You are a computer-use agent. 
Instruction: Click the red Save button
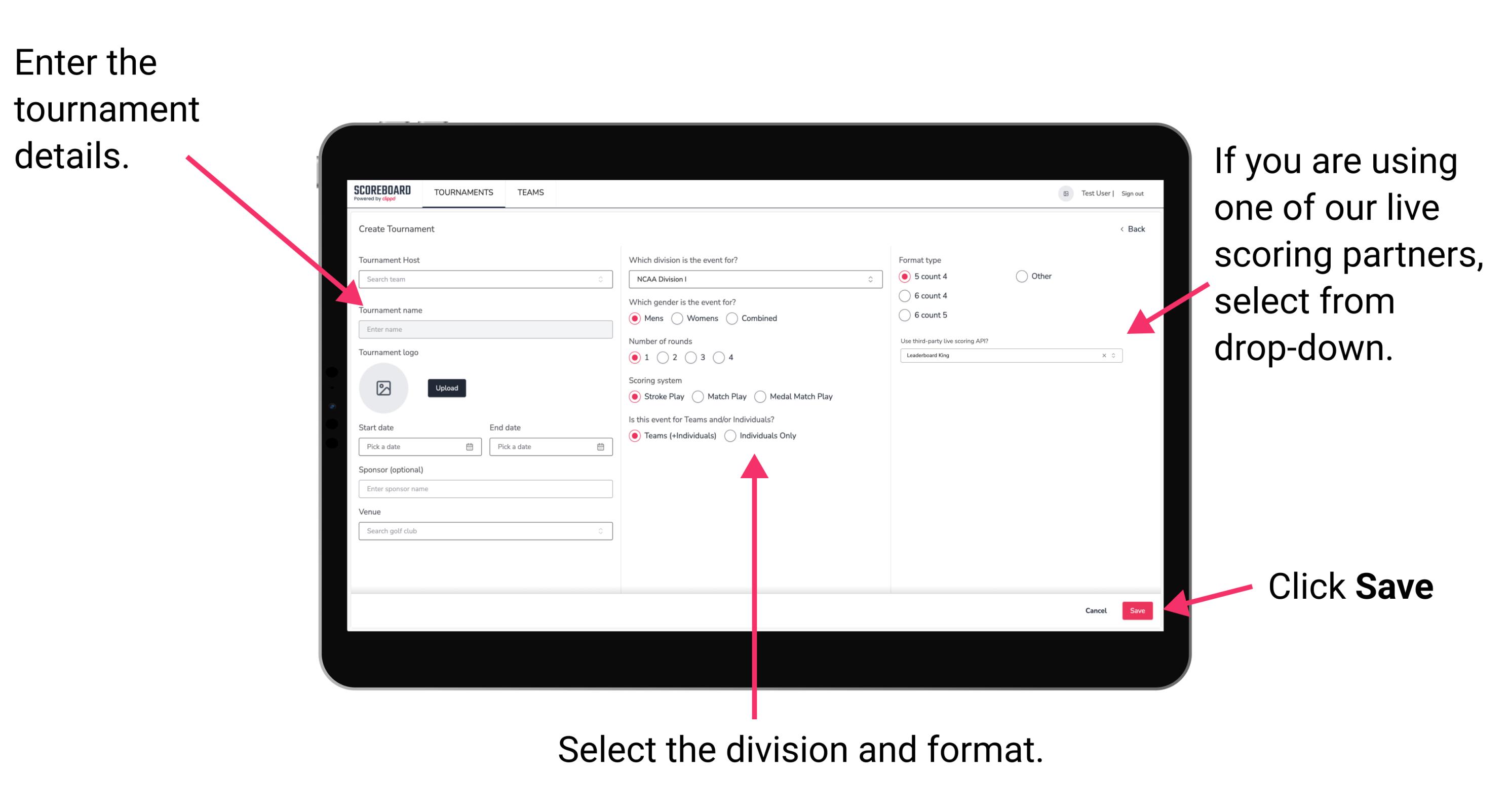pos(1140,610)
